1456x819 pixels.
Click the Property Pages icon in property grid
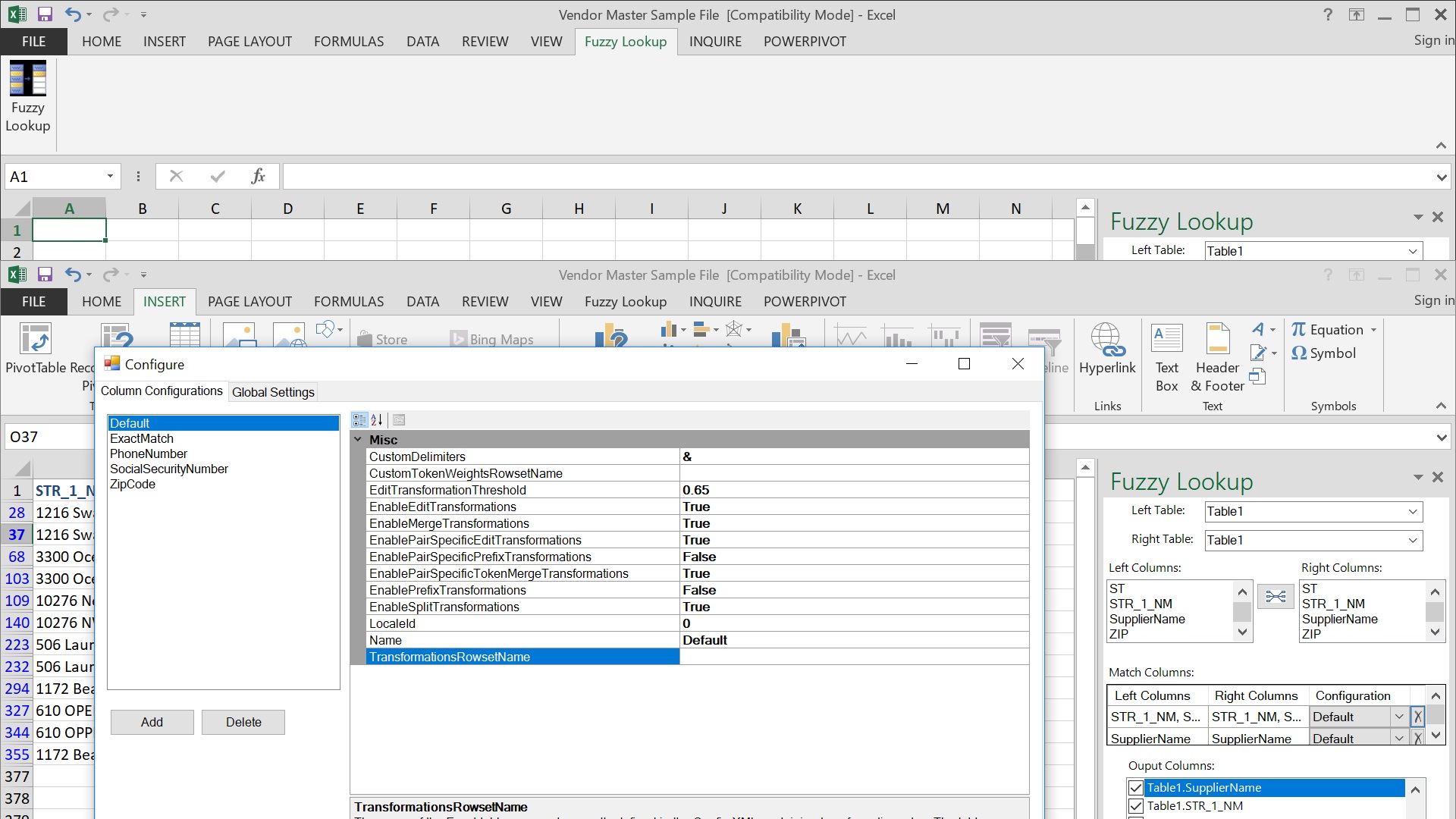(x=400, y=420)
